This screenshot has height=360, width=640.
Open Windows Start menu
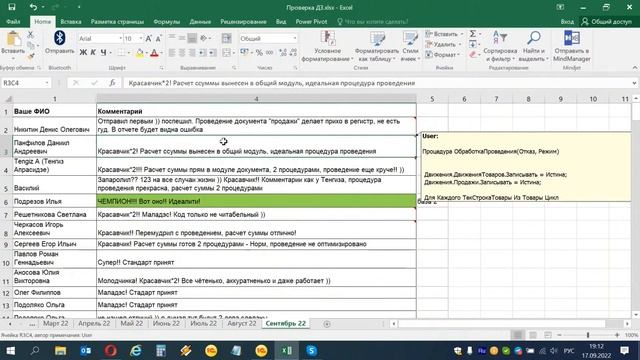11,351
